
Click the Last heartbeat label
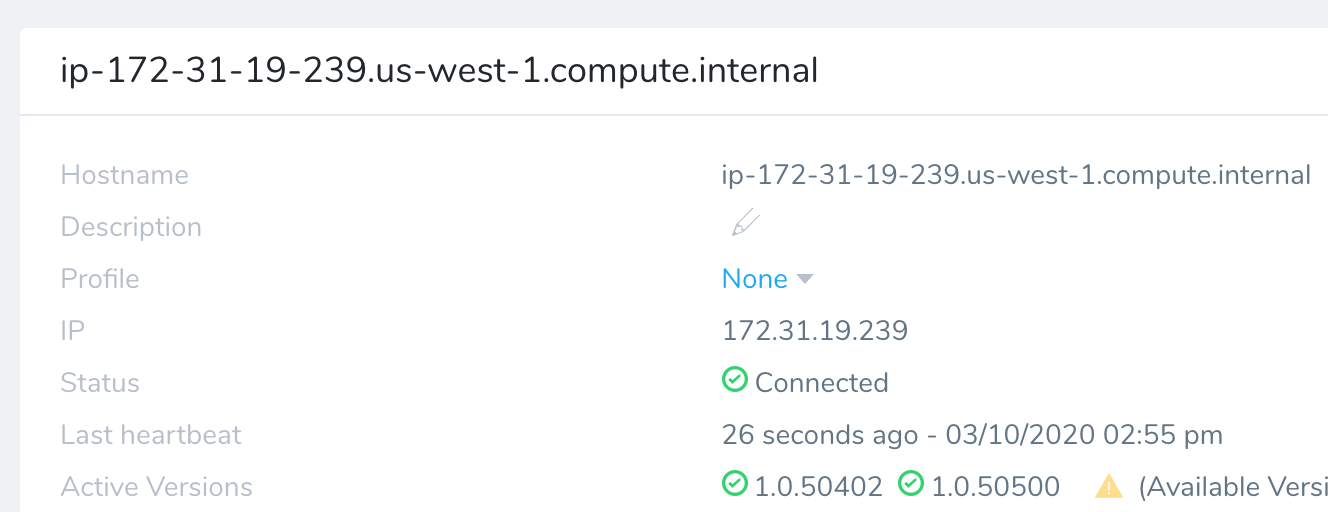(151, 435)
